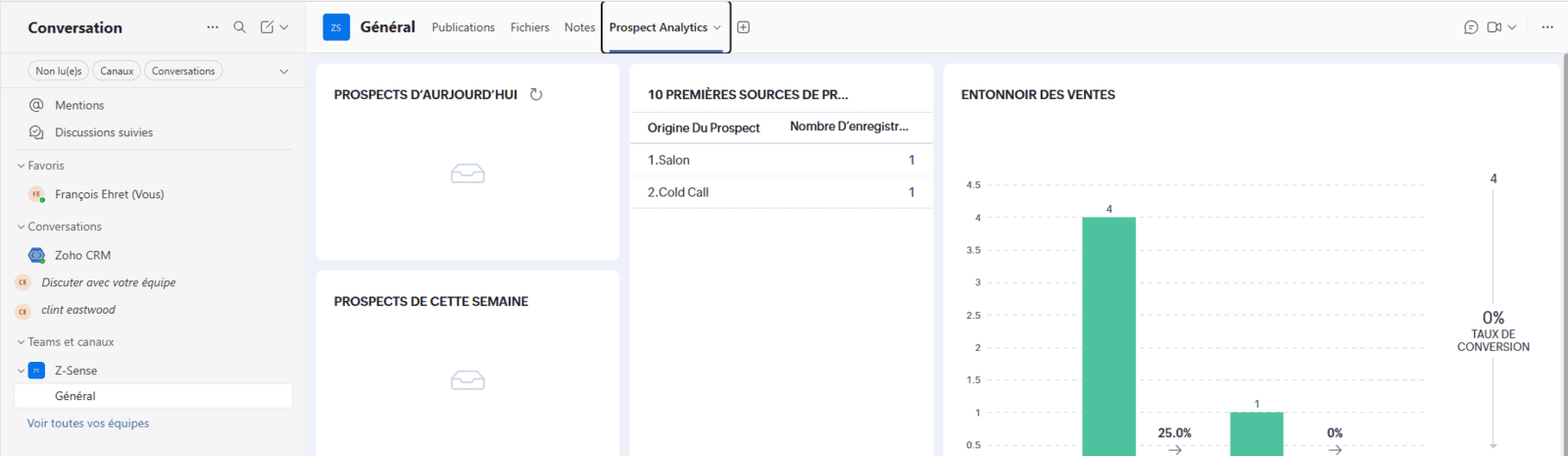Click the search icon in Conversation panel
1568x456 pixels.
click(239, 27)
